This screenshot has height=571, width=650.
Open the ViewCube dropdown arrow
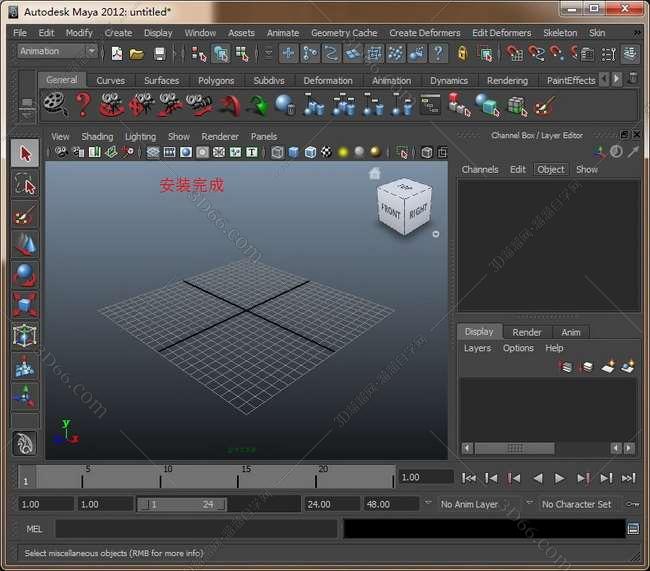point(436,234)
